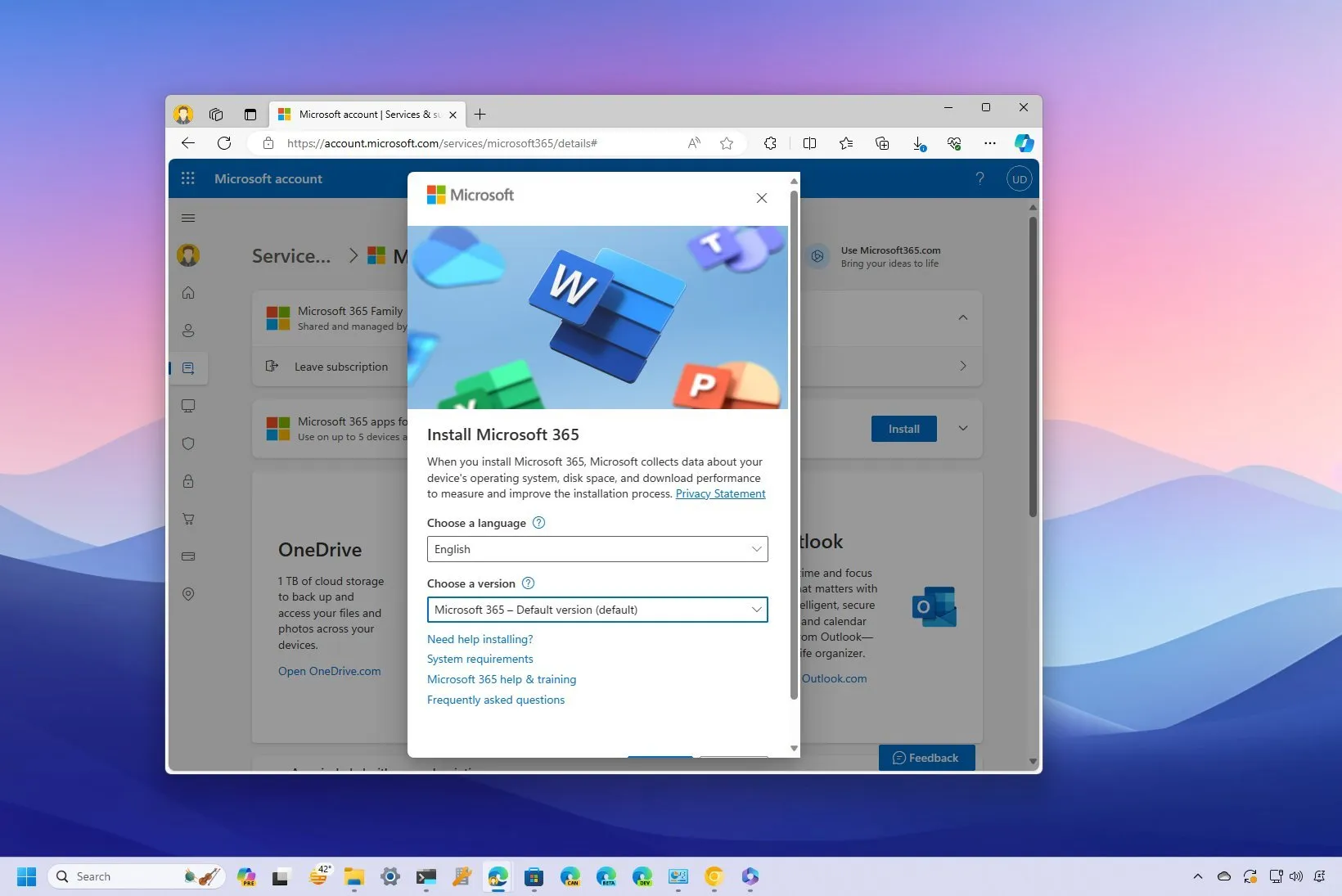Open the Payment options card icon in sidebar
Viewport: 1342px width, 896px height.
(x=188, y=556)
